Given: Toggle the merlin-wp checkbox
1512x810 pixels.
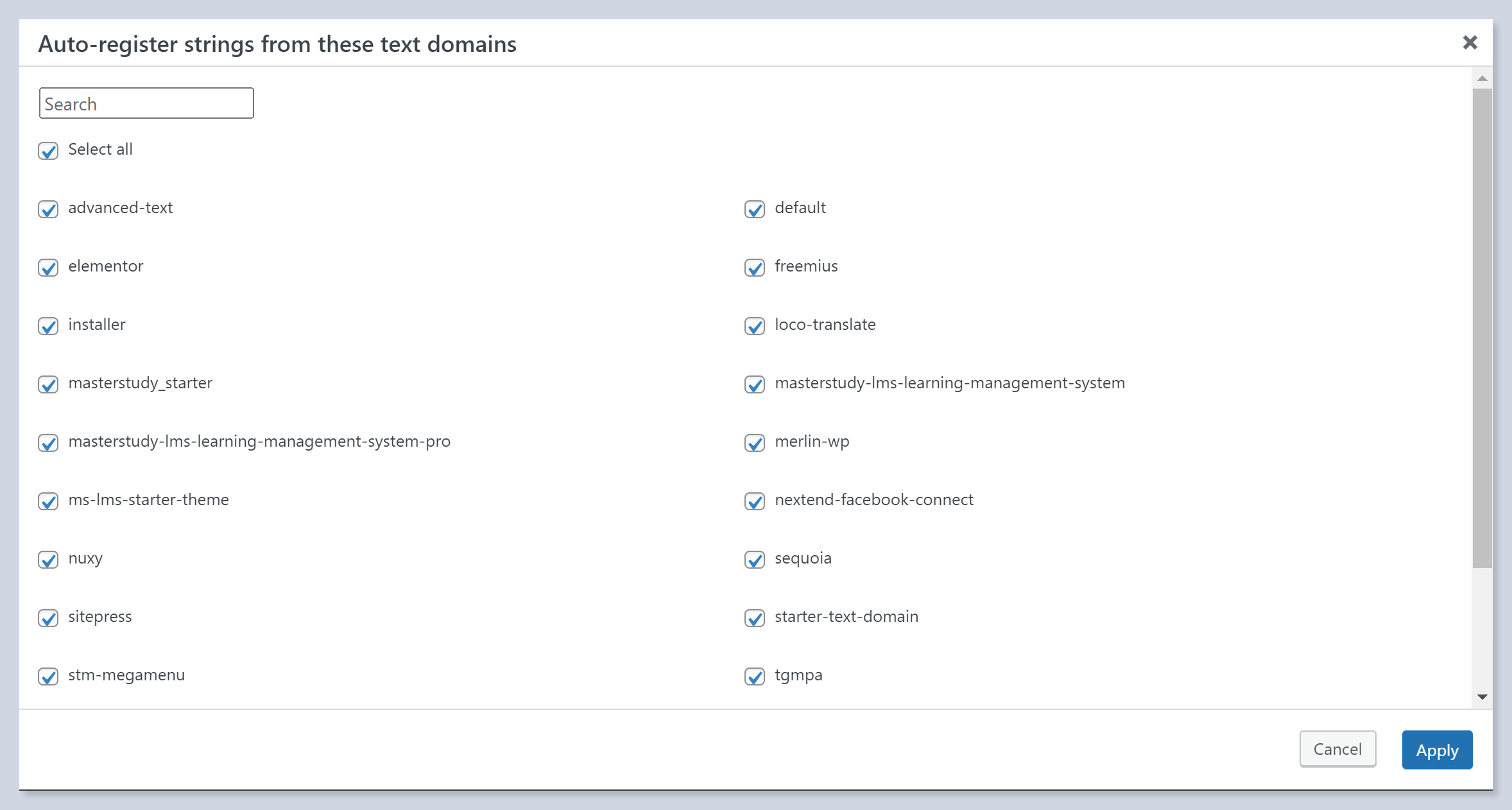Looking at the screenshot, I should (x=755, y=443).
